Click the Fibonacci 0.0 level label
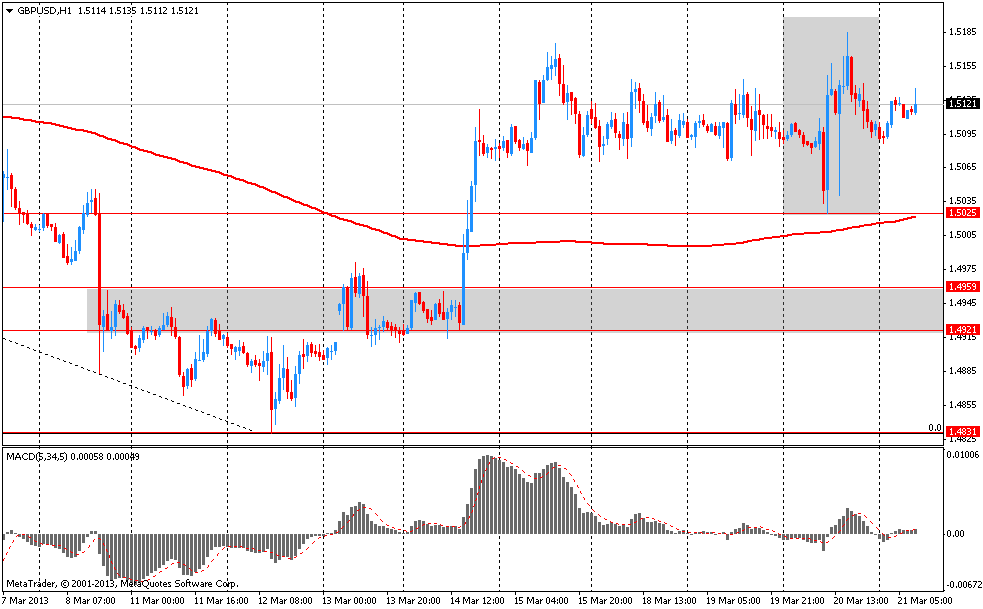983x609 pixels. (x=935, y=428)
